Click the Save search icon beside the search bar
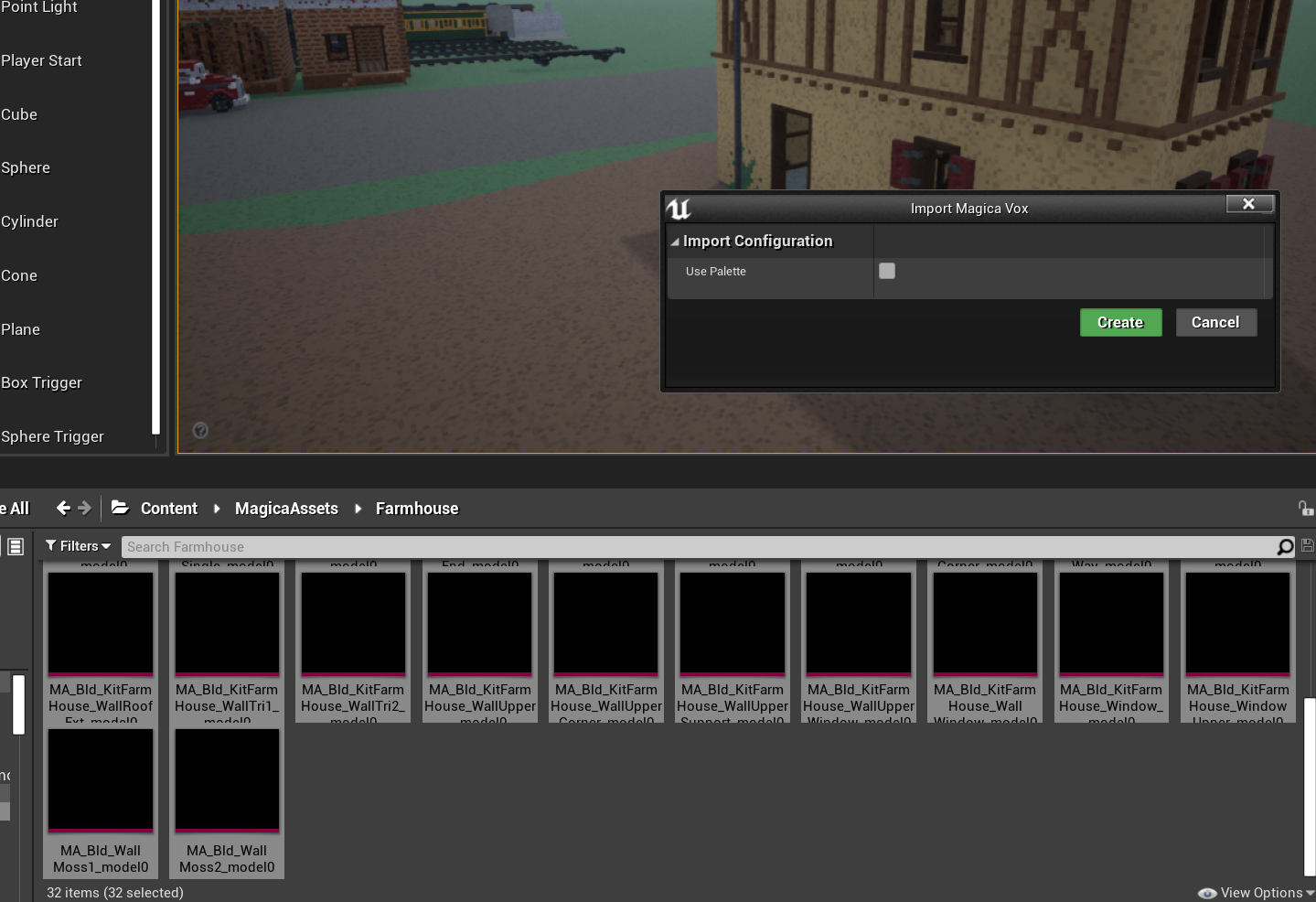 coord(1308,546)
